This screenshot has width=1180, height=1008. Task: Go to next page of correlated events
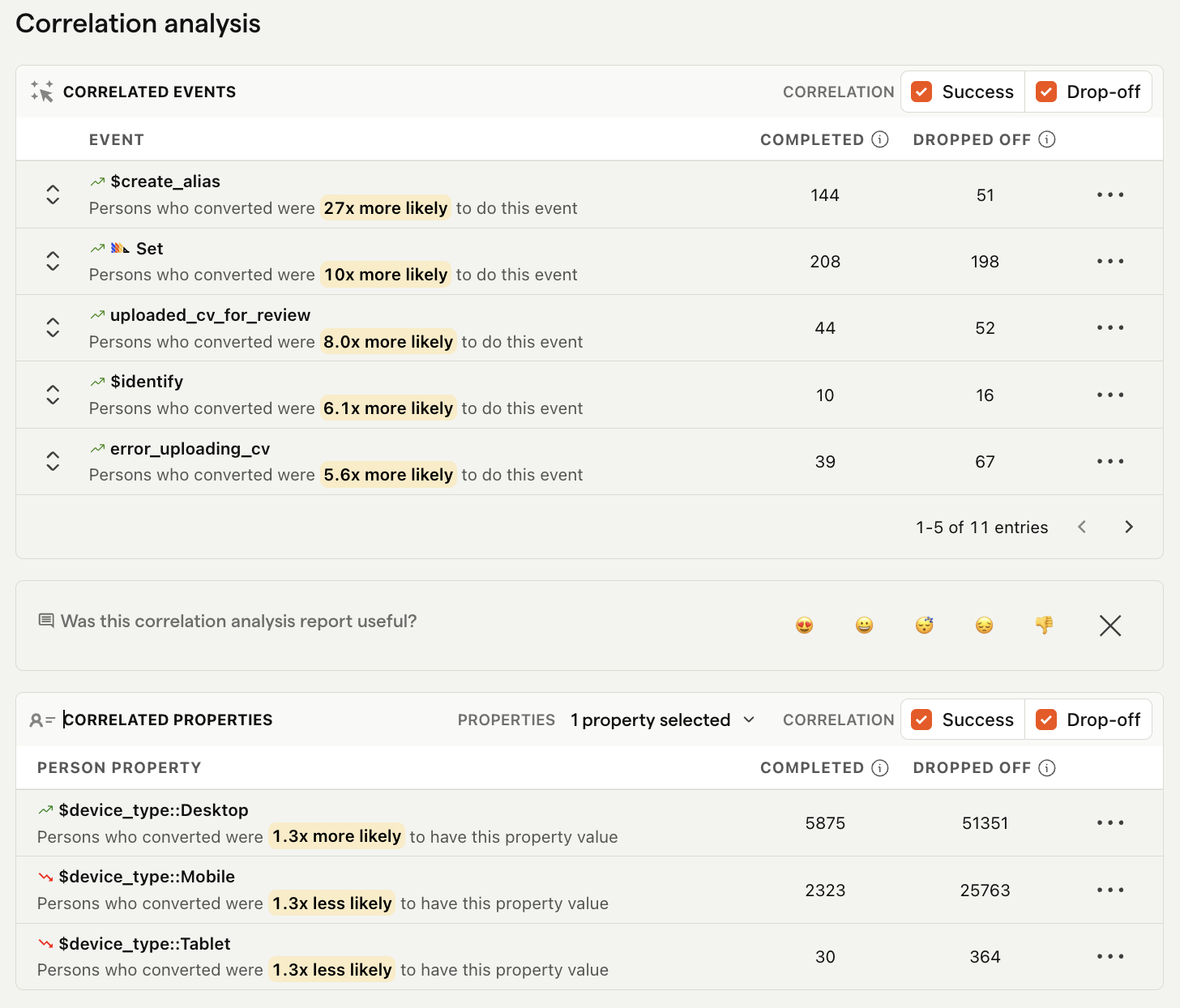[x=1129, y=527]
